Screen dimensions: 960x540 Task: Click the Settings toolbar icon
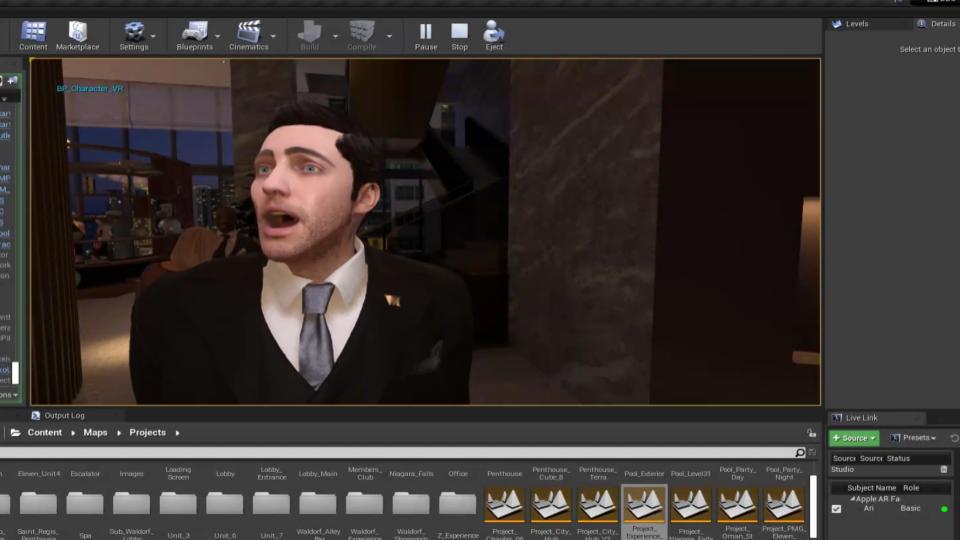(133, 35)
